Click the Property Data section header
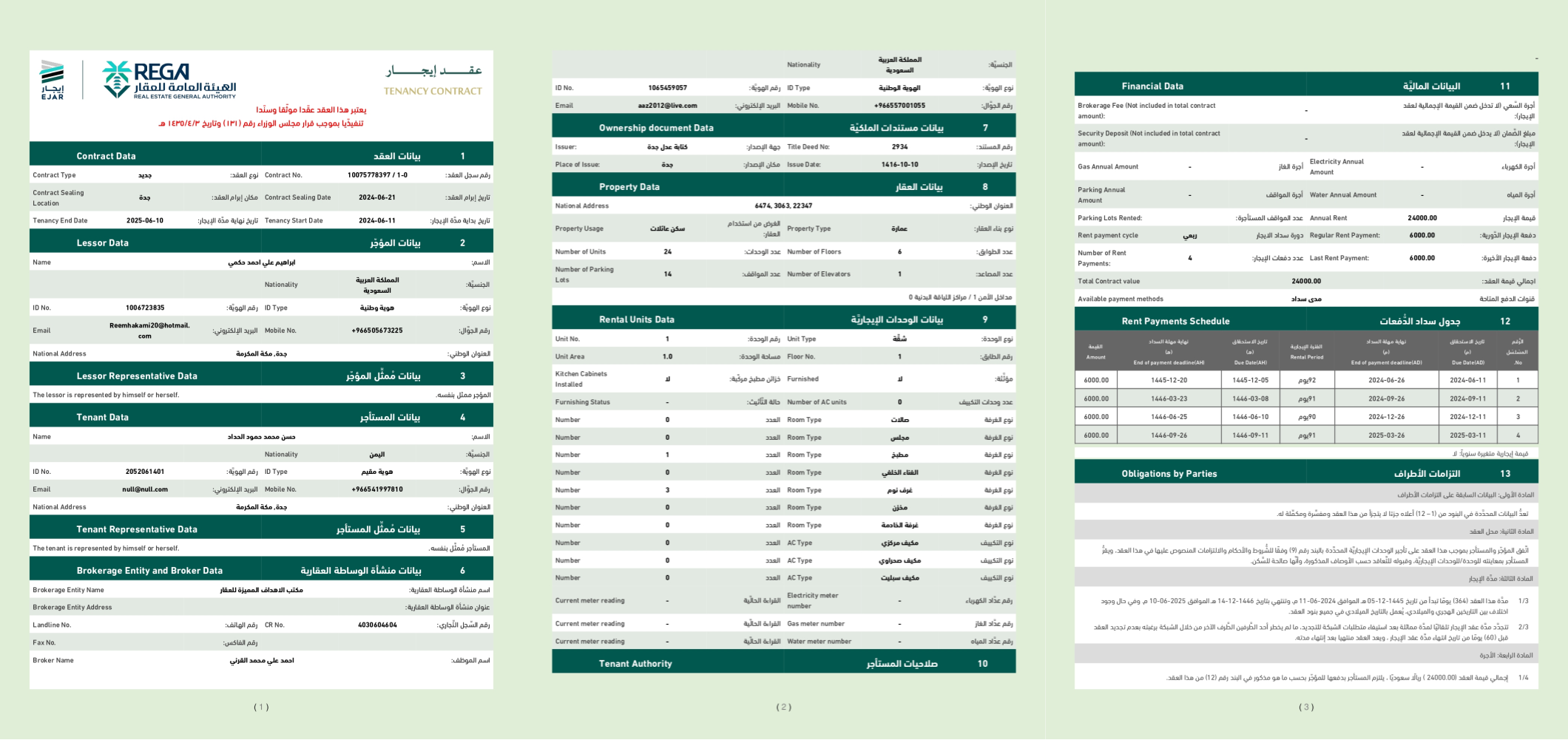Viewport: 1568px width, 740px height. coord(629,187)
